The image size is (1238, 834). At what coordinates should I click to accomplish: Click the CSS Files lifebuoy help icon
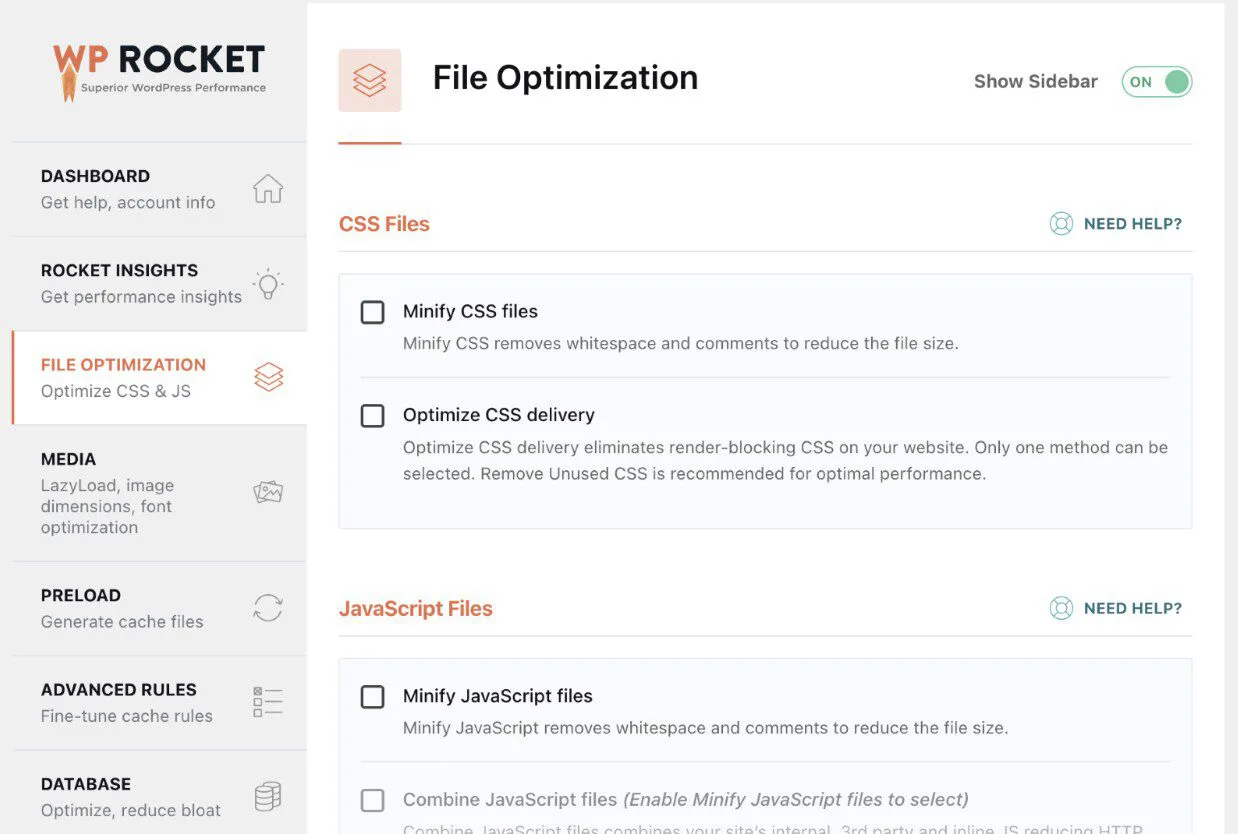1061,224
